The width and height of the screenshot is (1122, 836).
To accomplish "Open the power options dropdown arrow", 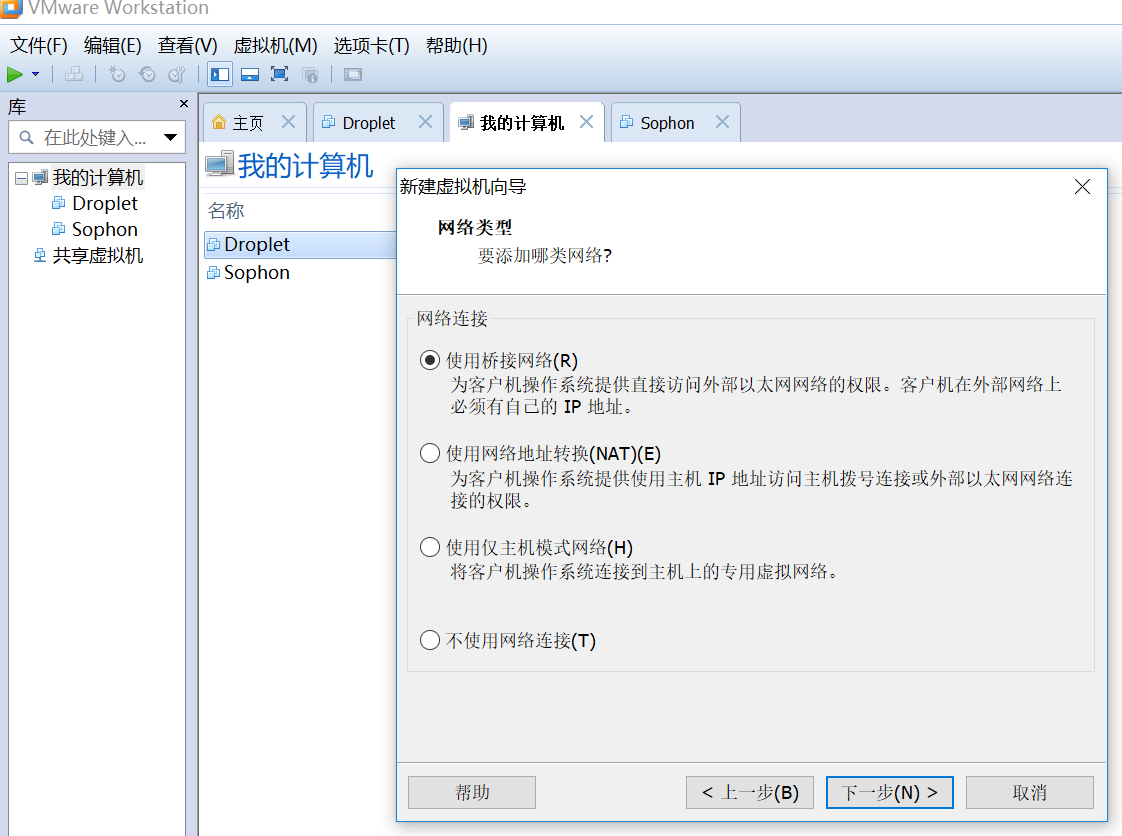I will point(35,74).
